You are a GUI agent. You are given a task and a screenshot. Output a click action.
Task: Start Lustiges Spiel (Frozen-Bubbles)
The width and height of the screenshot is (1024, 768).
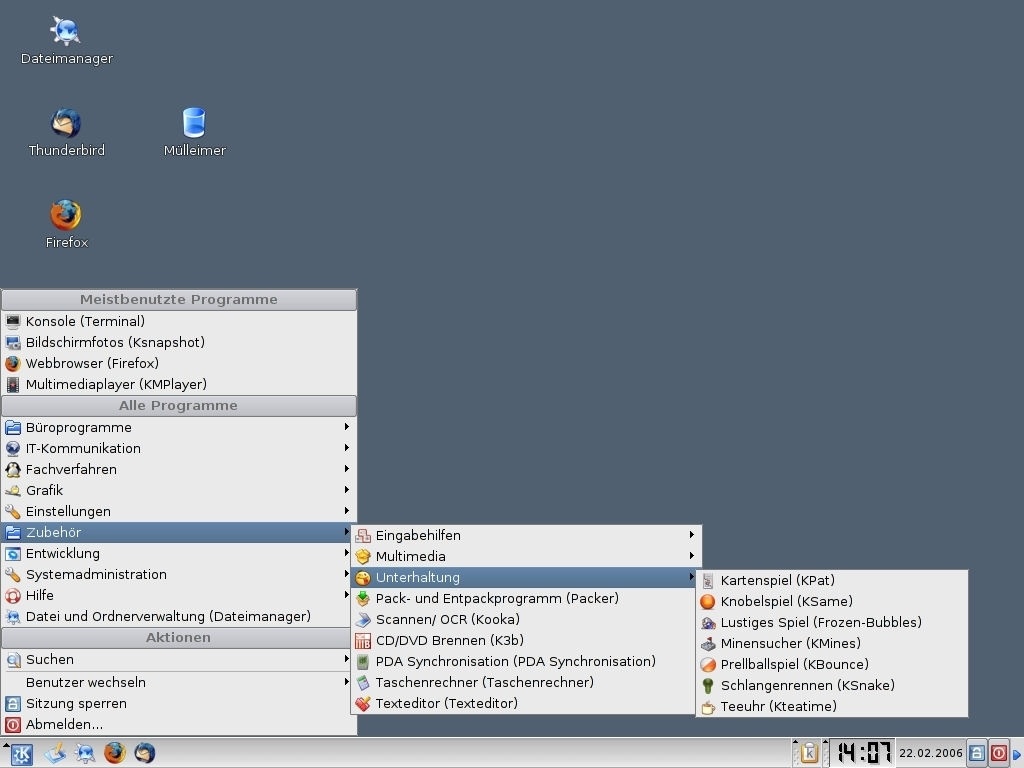click(x=832, y=622)
